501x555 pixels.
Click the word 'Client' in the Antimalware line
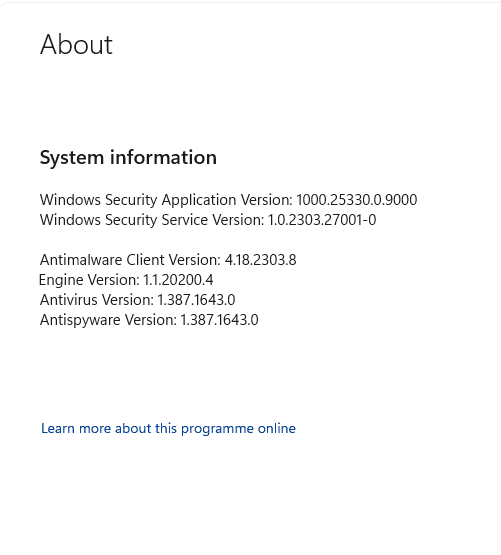coord(145,260)
